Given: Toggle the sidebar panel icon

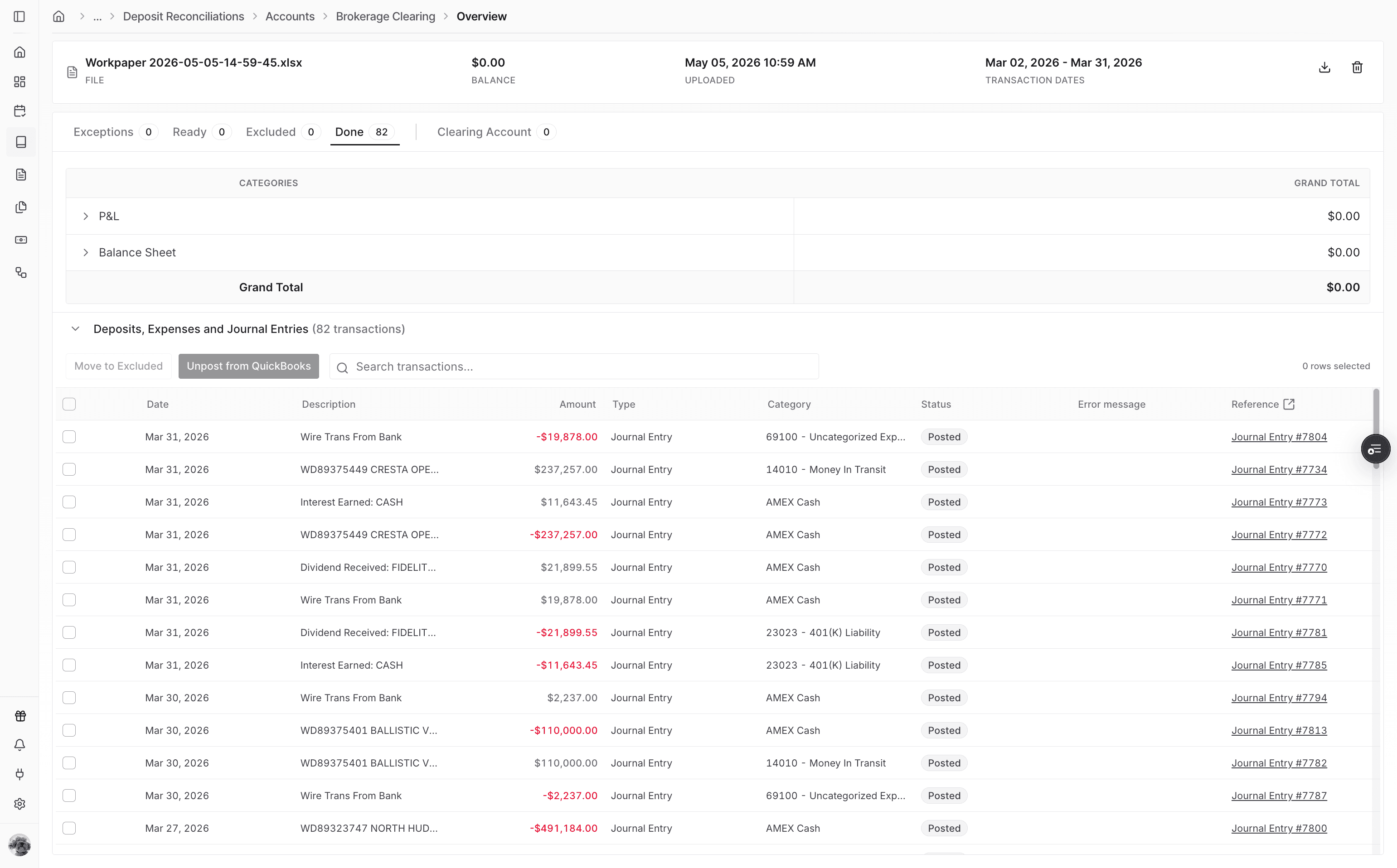Looking at the screenshot, I should tap(19, 17).
